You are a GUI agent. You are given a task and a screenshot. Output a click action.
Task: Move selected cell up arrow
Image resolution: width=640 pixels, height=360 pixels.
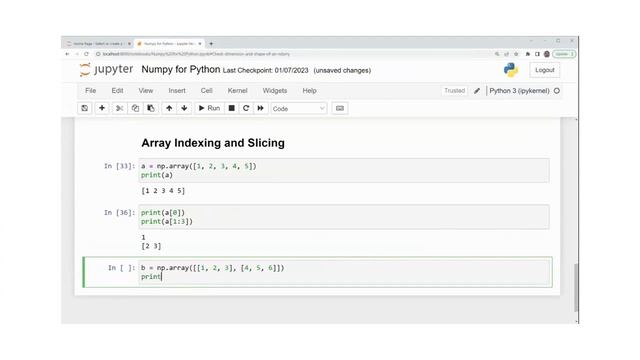169,108
